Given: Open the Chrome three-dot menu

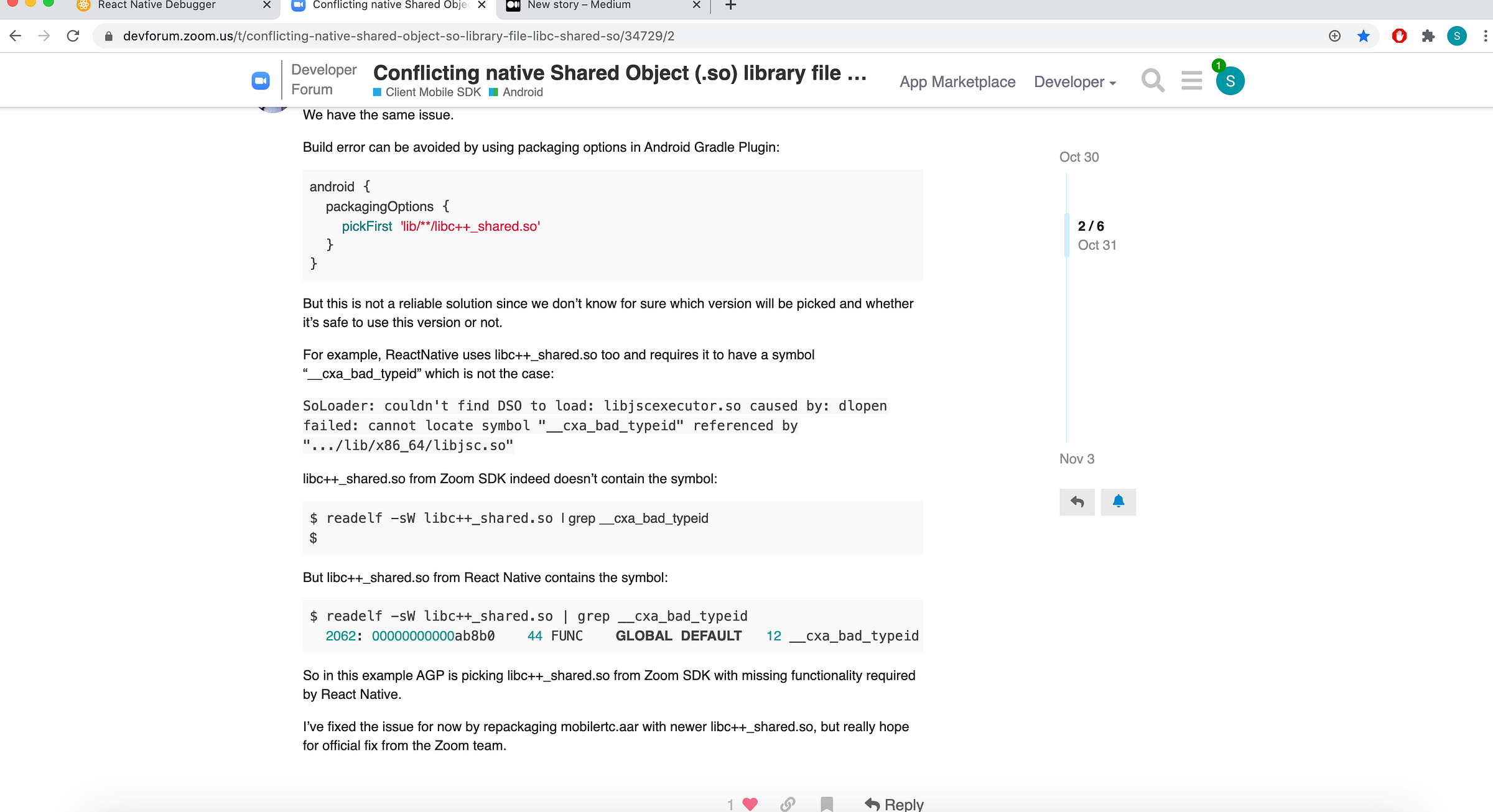Looking at the screenshot, I should pos(1485,36).
